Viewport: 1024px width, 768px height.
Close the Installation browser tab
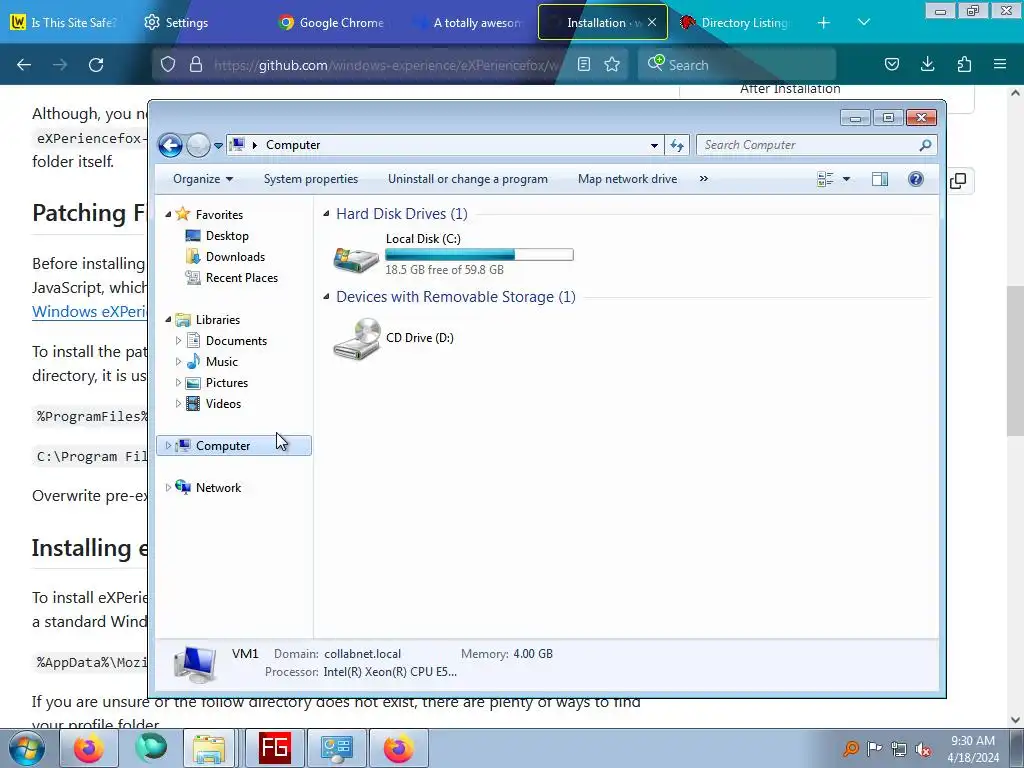(652, 22)
